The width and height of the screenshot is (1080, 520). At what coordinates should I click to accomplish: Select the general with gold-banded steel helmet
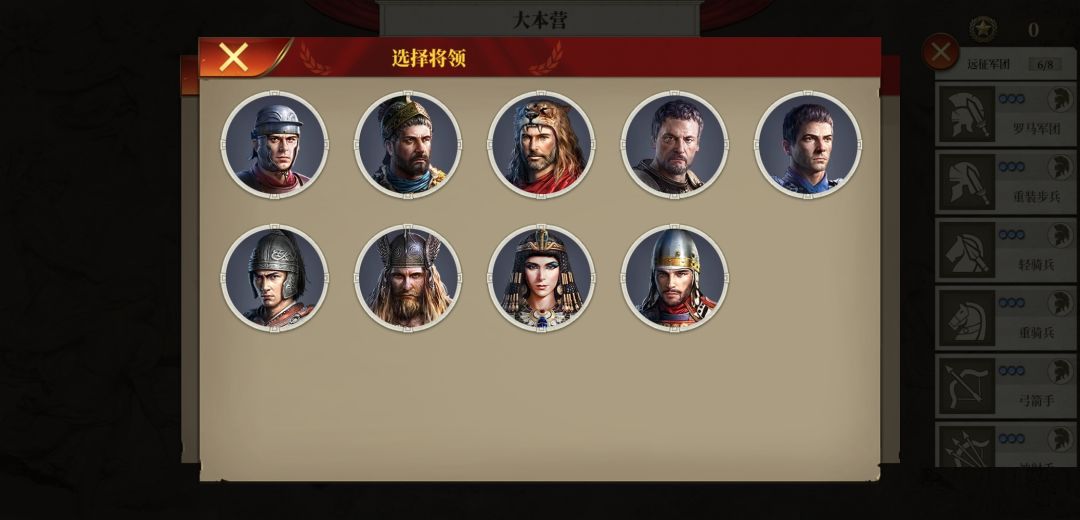coord(674,278)
